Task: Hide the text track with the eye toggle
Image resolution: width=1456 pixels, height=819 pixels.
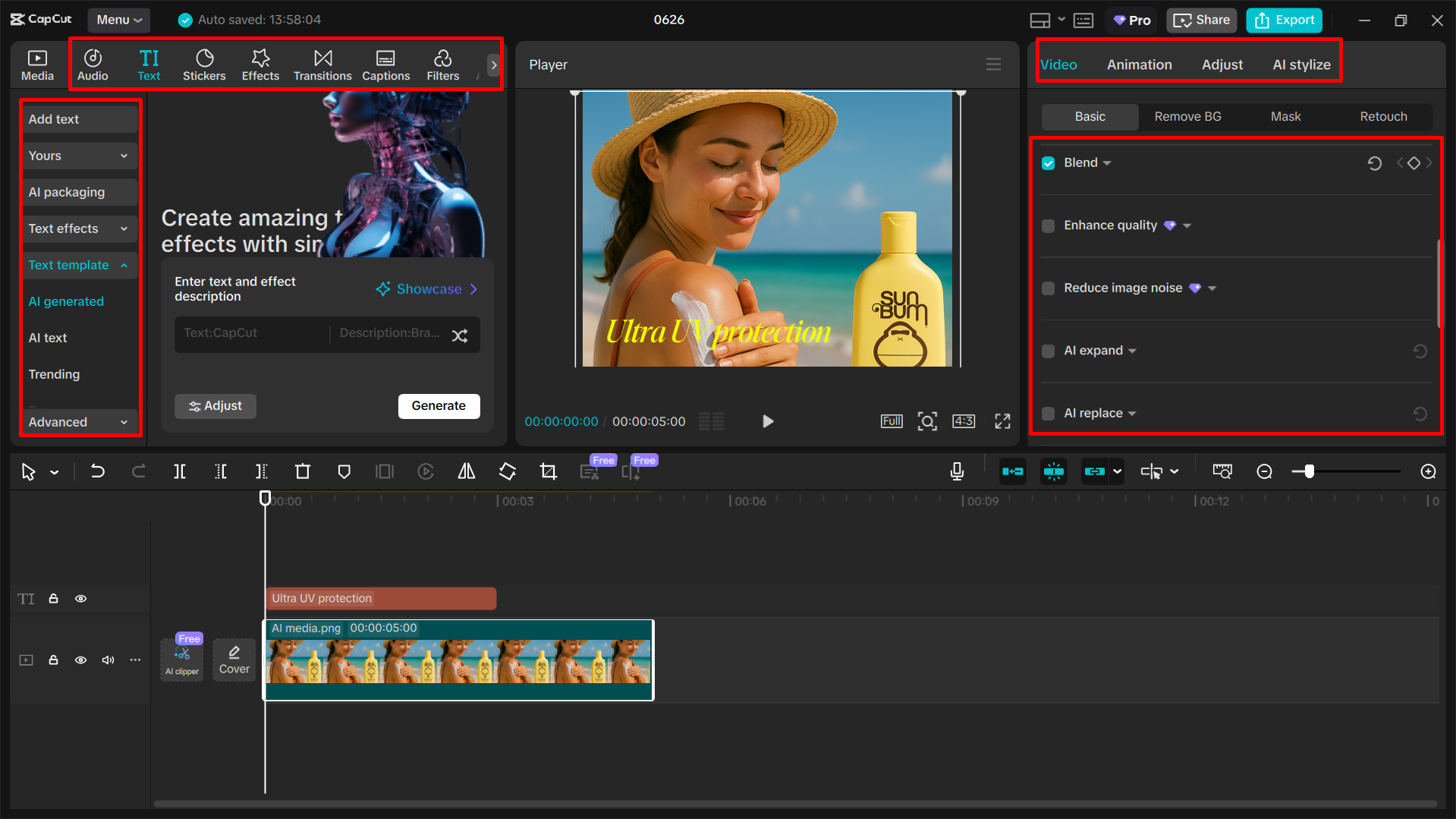Action: (80, 598)
